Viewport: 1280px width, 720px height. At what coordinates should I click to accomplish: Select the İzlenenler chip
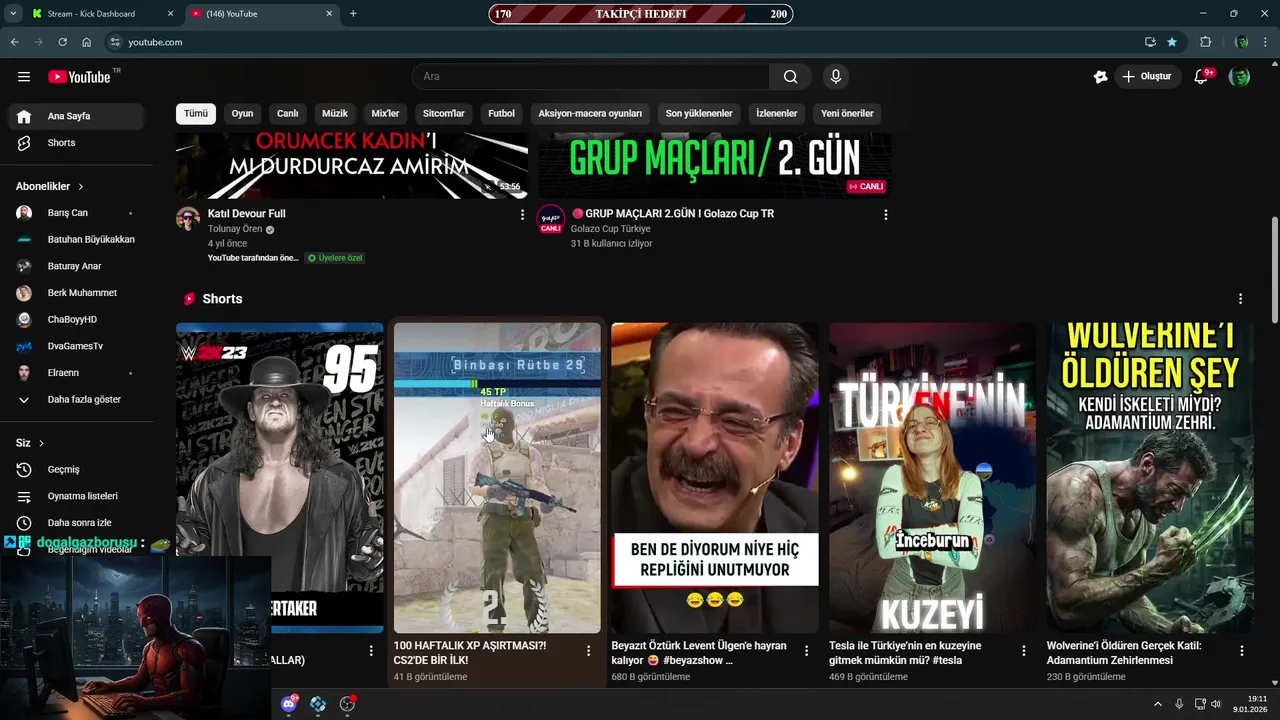tap(777, 114)
